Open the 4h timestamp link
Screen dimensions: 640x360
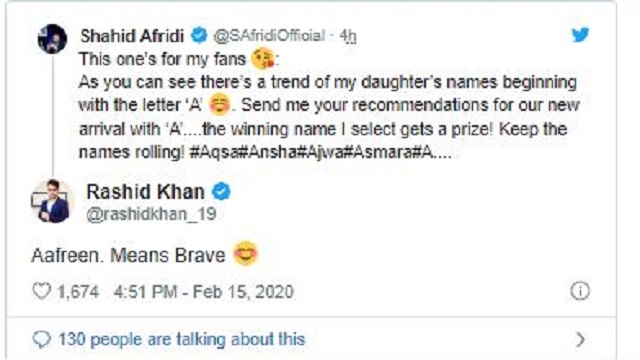pos(348,36)
